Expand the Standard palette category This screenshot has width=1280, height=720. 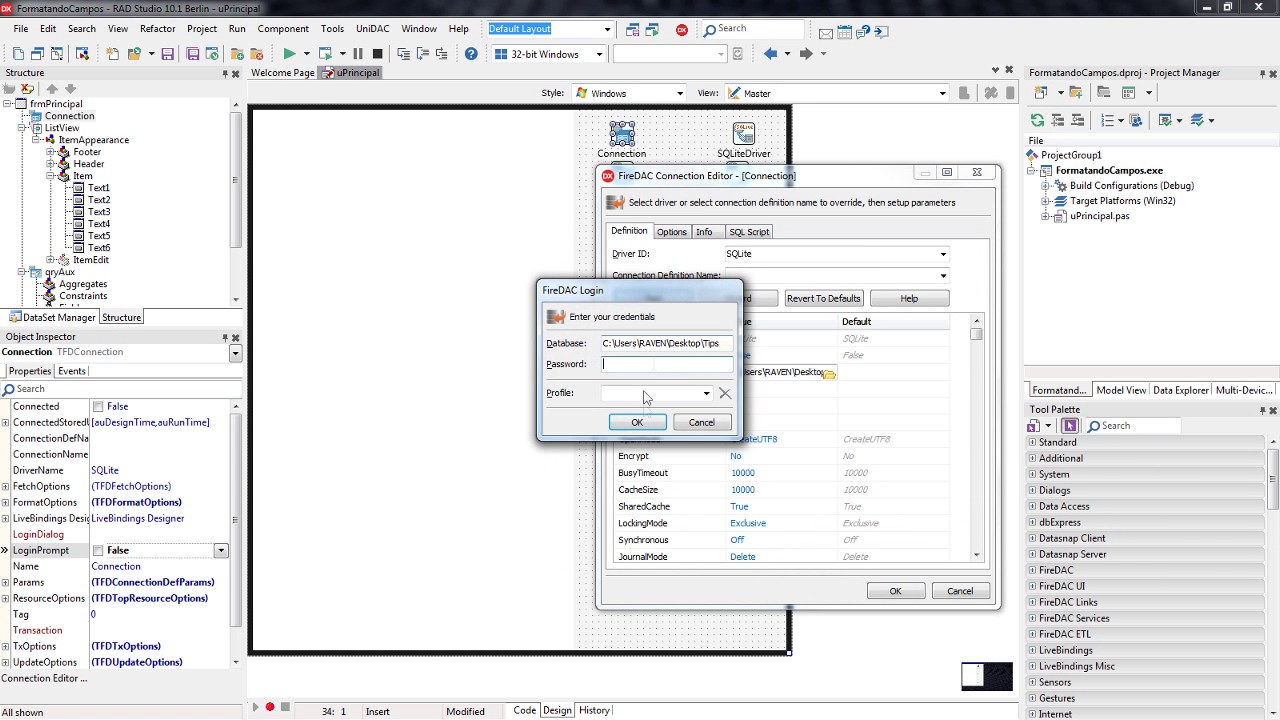tap(1032, 442)
